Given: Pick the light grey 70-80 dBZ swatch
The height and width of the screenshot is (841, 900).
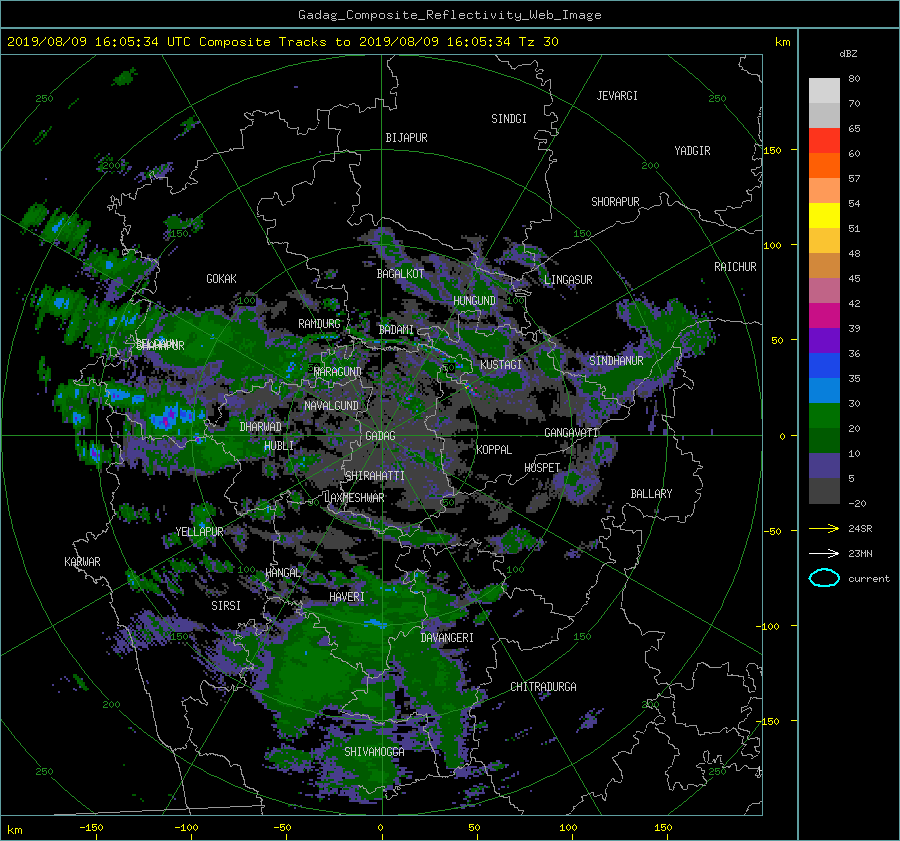Looking at the screenshot, I should pos(824,90).
